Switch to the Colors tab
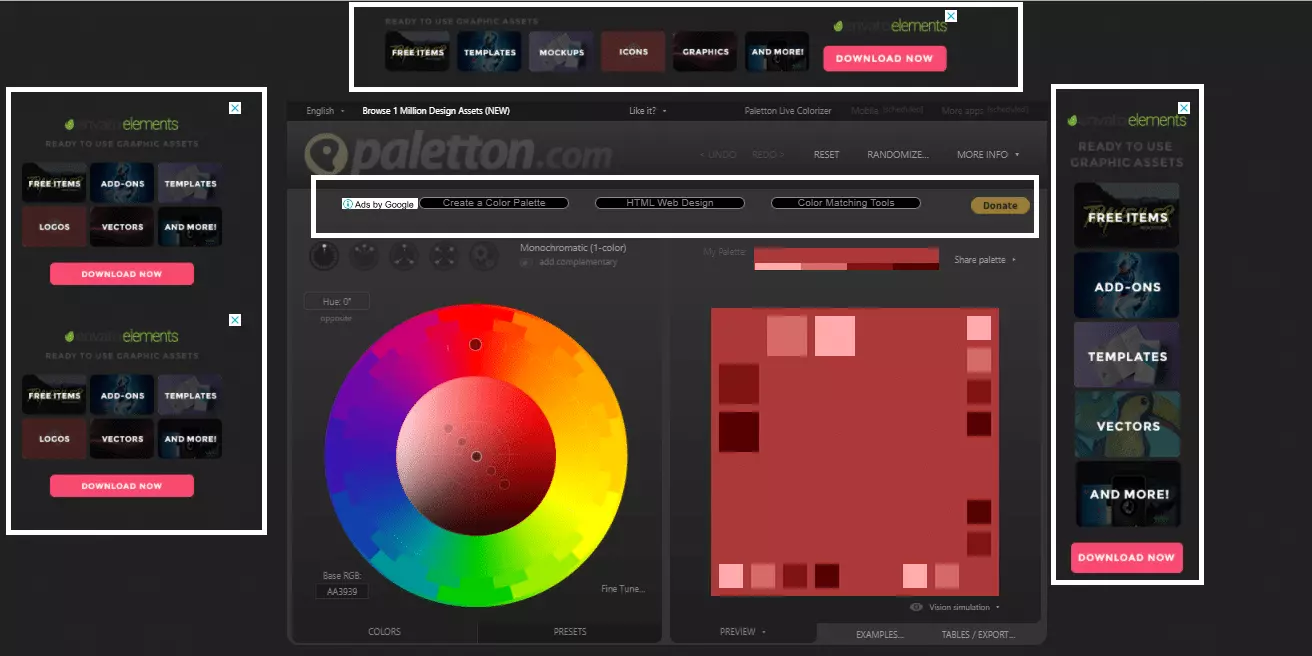 point(384,632)
